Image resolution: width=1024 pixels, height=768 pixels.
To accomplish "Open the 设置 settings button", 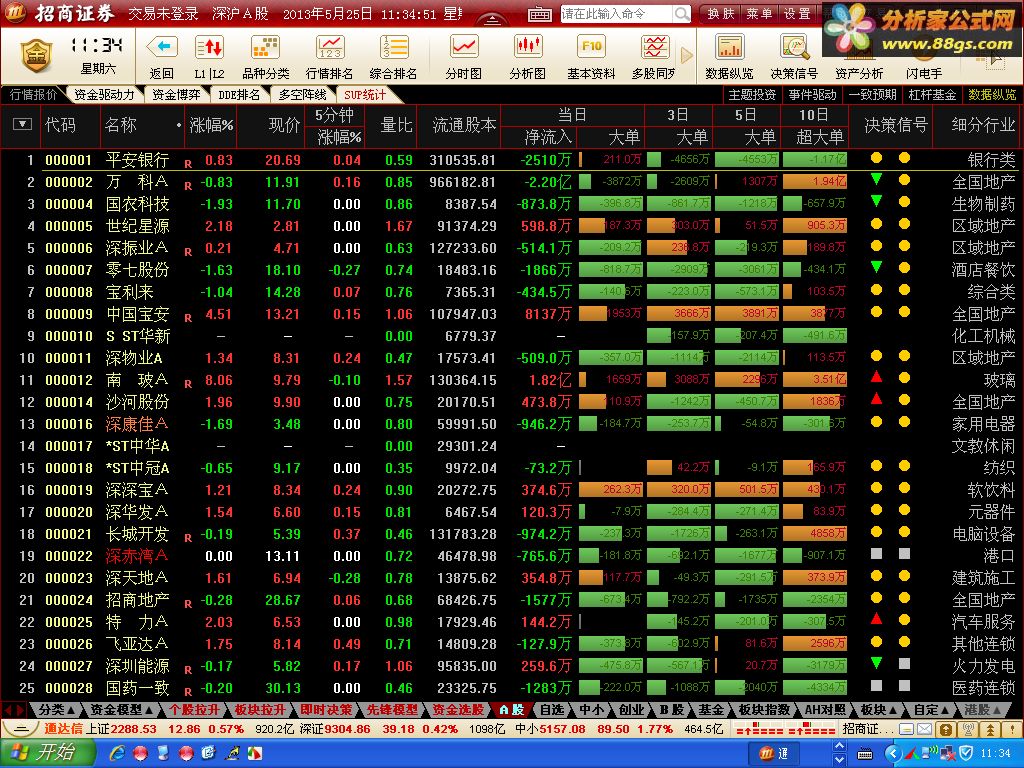I will (797, 13).
